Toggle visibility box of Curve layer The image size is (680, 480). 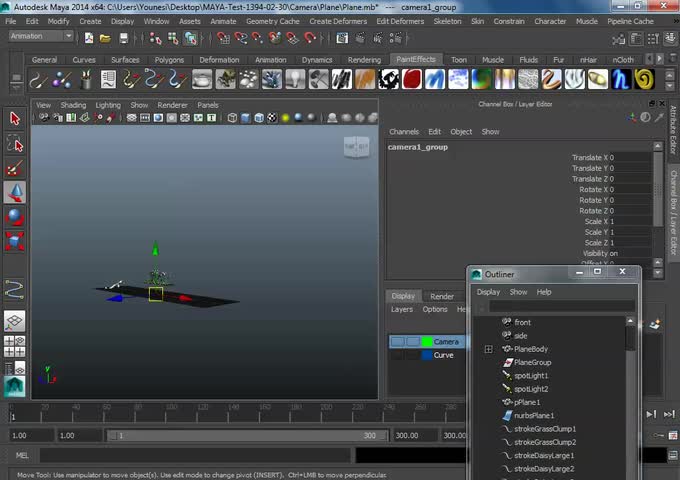pyautogui.click(x=397, y=355)
